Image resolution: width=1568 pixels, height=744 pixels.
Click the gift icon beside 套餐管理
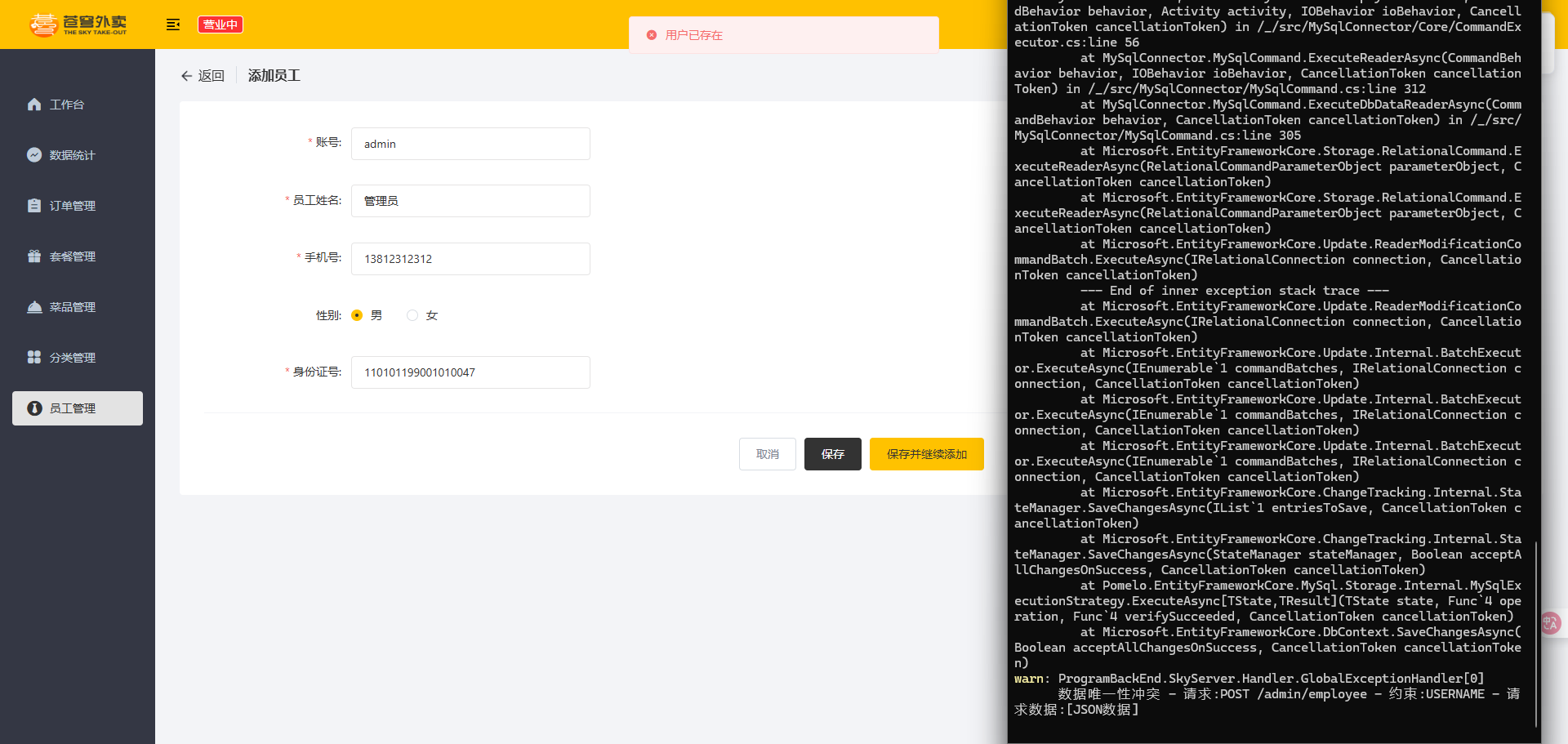tap(34, 256)
